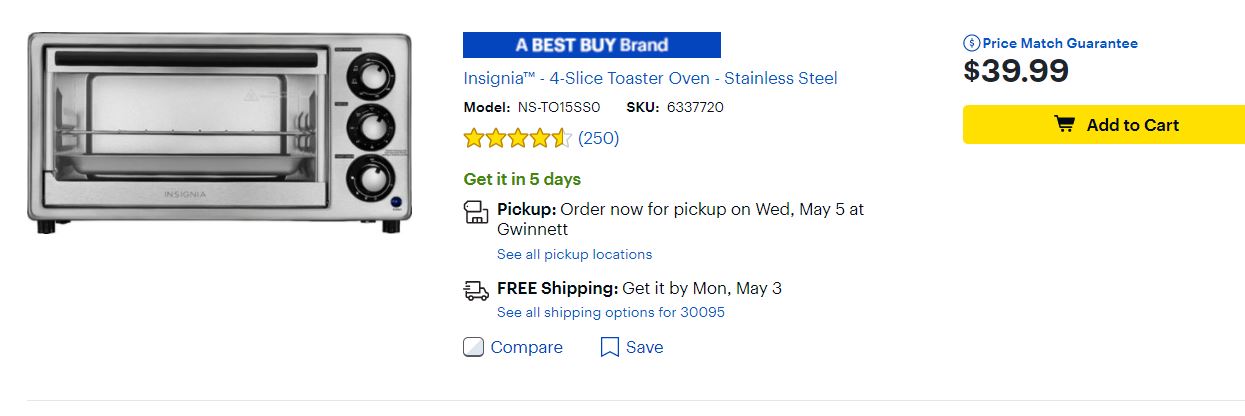Click the toaster oven product image
This screenshot has height=416, width=1245.
point(219,131)
